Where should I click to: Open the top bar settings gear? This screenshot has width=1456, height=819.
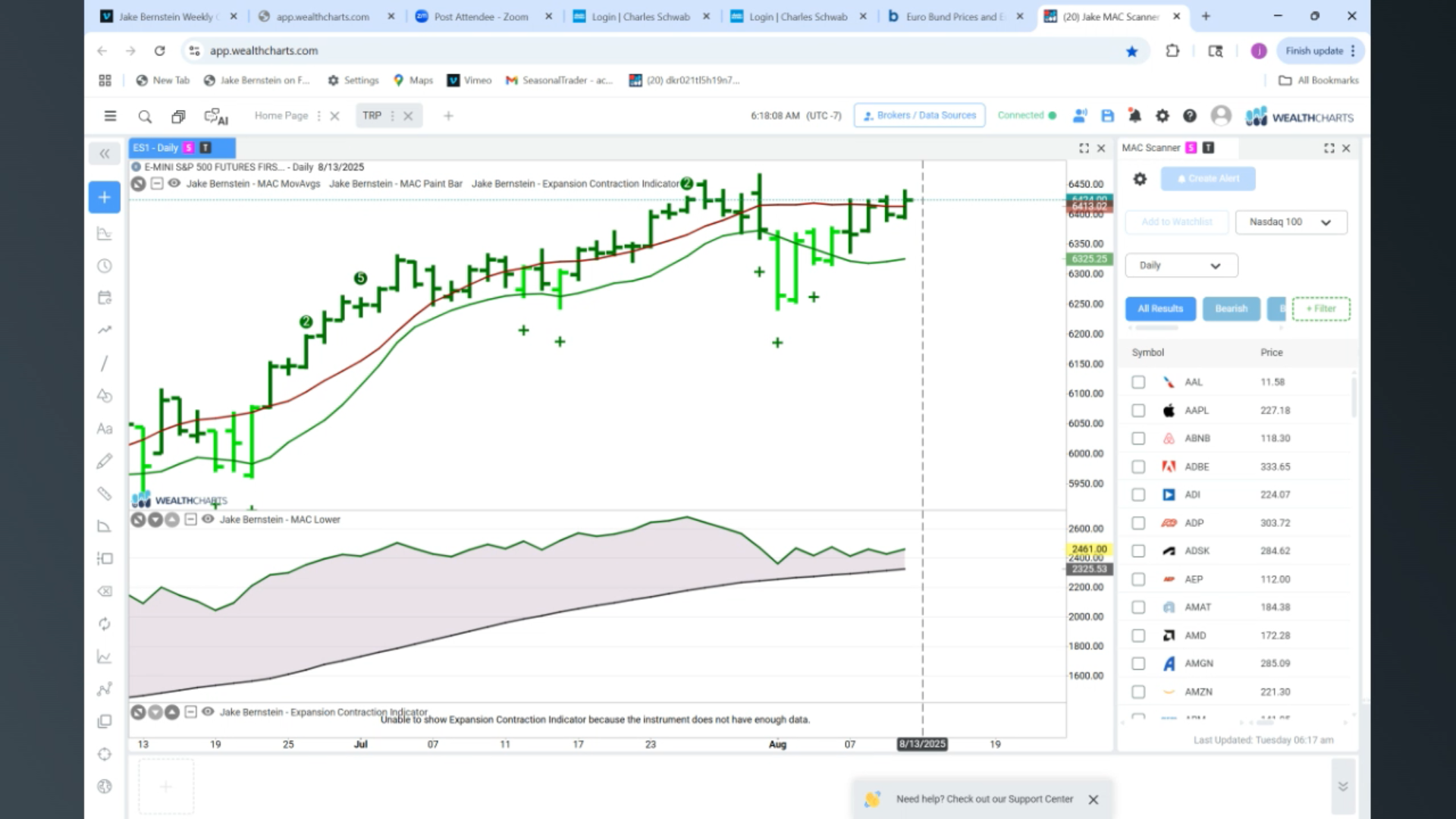click(1162, 116)
